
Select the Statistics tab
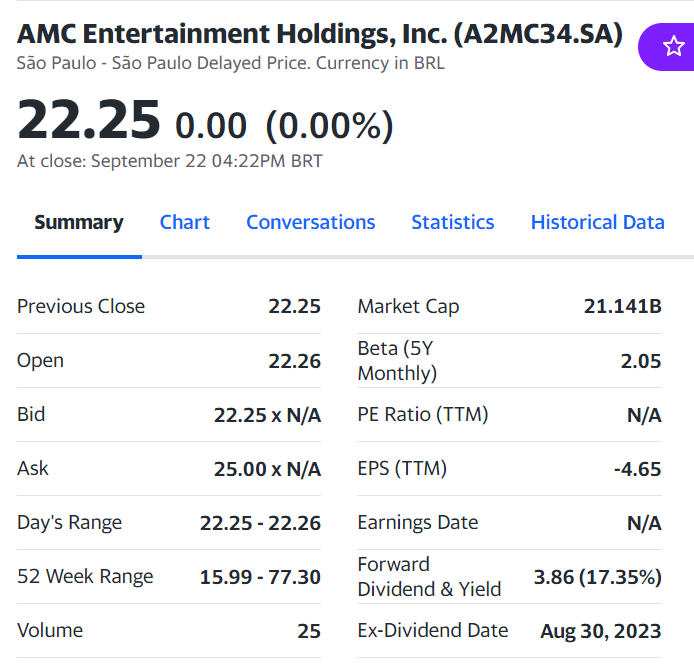pyautogui.click(x=453, y=222)
